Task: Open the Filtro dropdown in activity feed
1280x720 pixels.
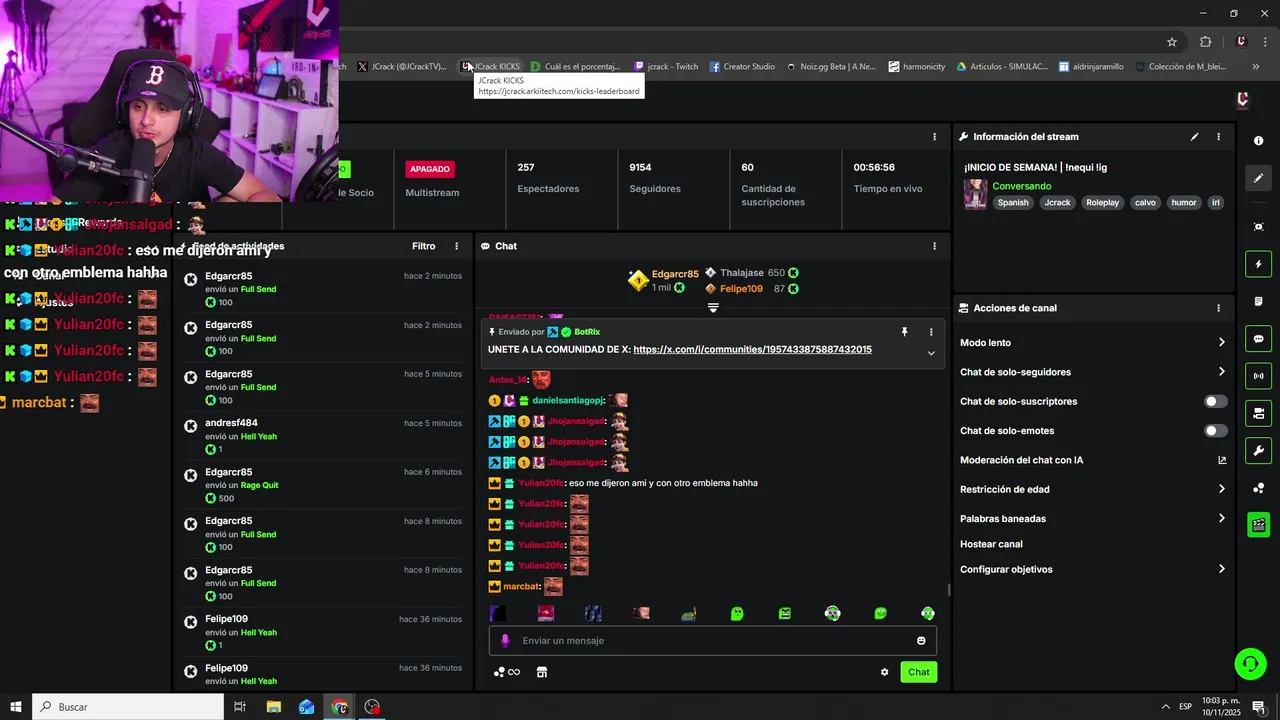Action: pos(424,246)
